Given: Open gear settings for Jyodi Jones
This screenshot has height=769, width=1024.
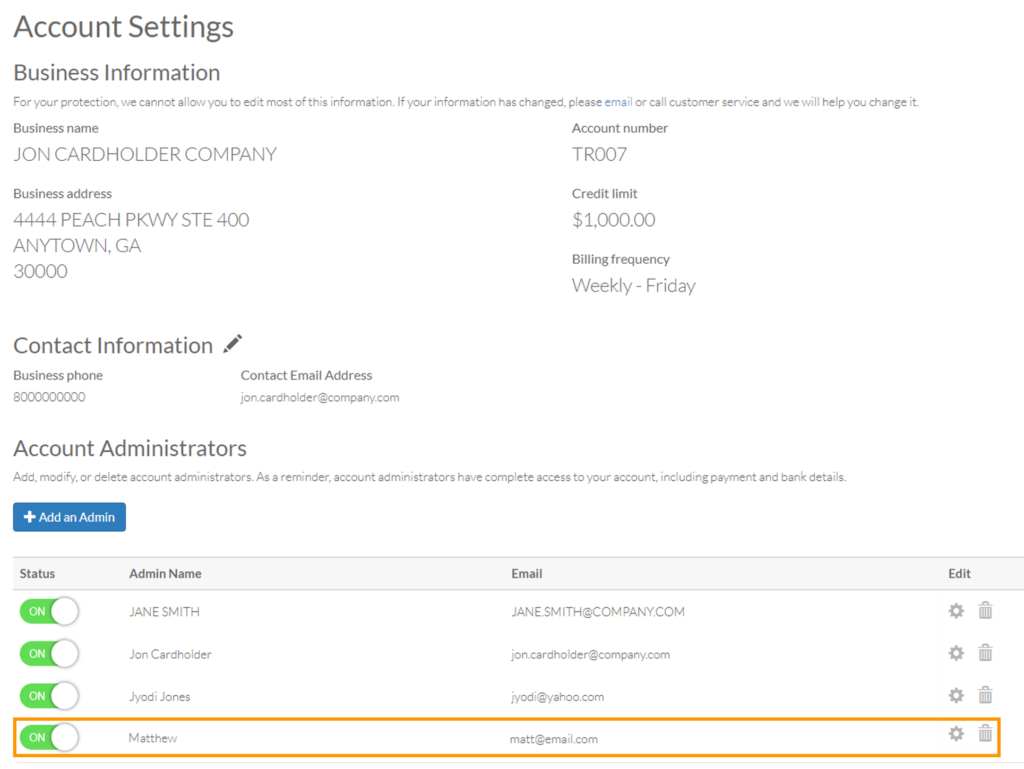Looking at the screenshot, I should click(956, 695).
